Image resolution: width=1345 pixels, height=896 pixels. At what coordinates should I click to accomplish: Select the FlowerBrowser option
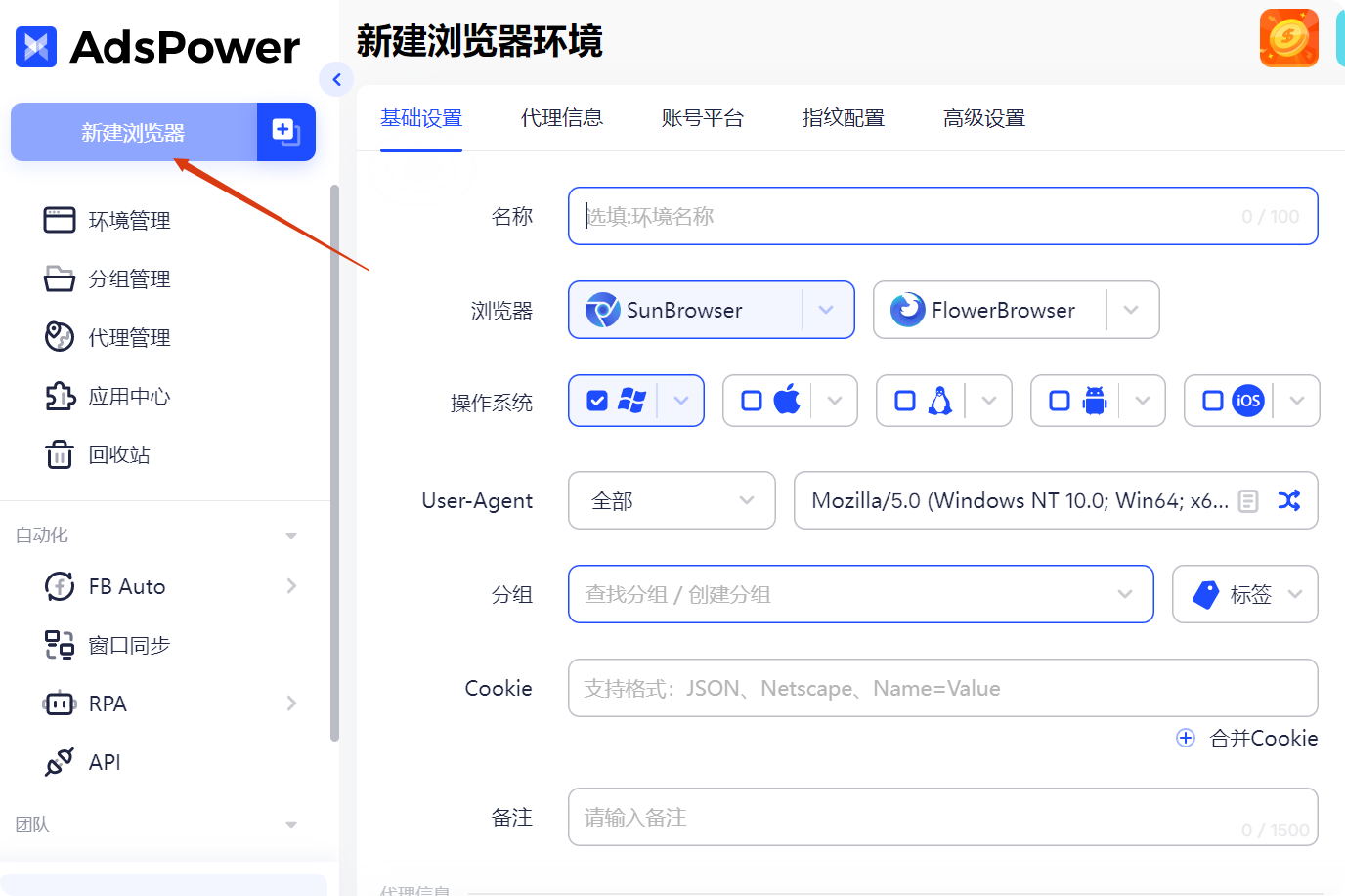[990, 310]
